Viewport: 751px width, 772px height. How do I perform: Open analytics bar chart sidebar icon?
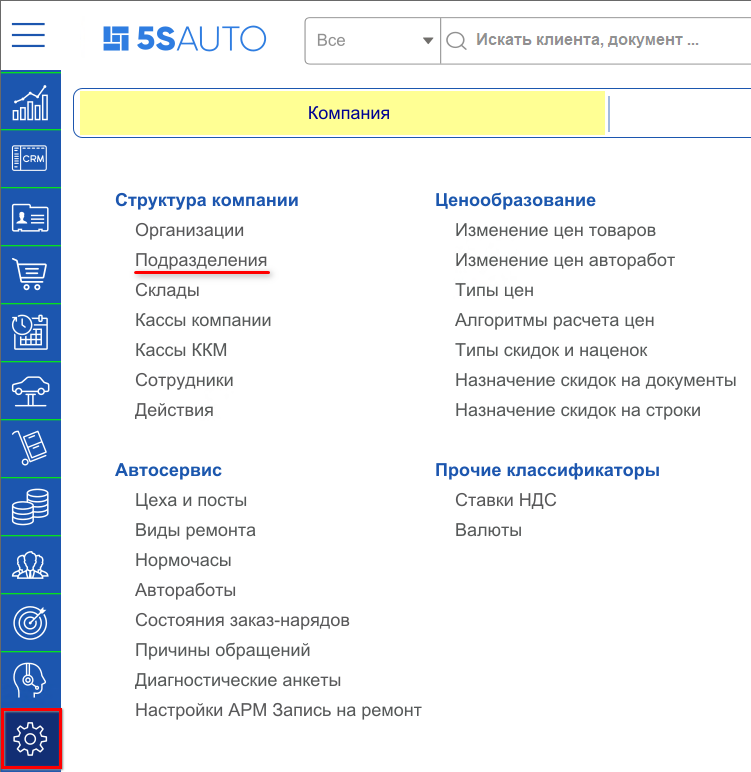click(31, 102)
